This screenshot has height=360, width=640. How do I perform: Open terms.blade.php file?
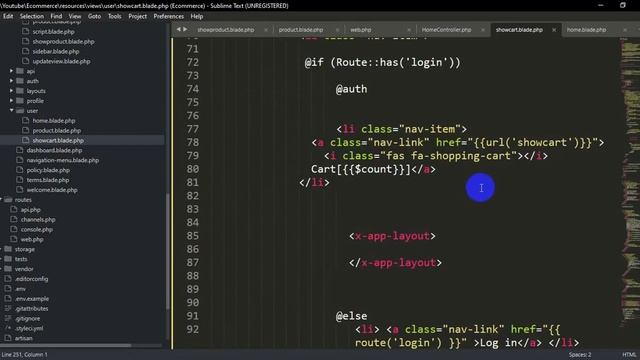48,180
